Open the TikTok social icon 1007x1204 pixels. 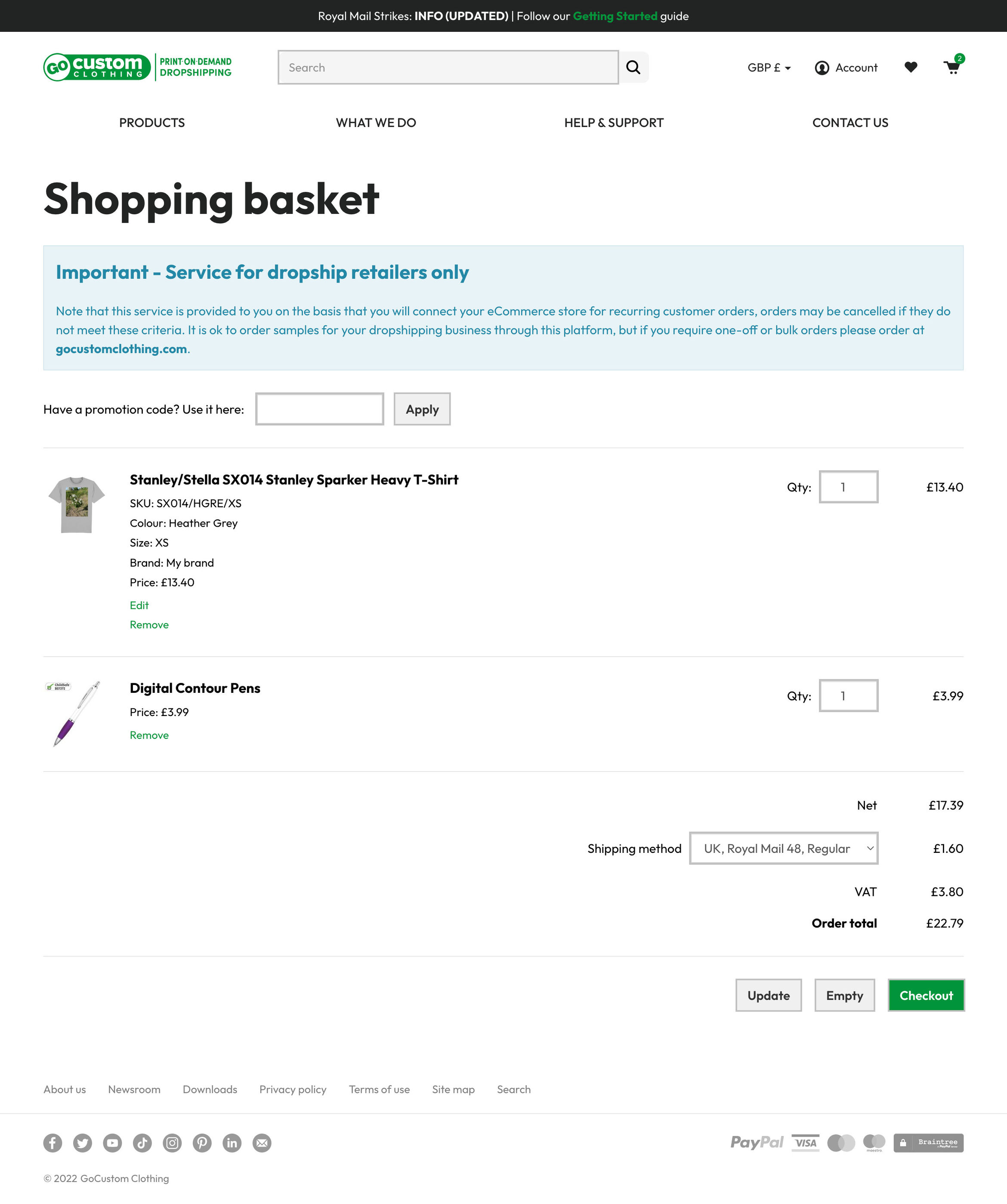[142, 1142]
